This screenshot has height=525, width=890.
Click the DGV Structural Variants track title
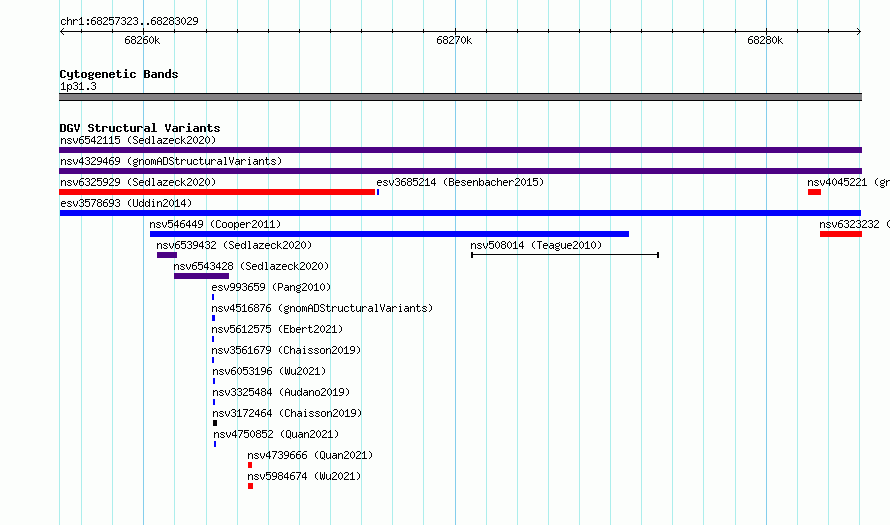[x=140, y=128]
